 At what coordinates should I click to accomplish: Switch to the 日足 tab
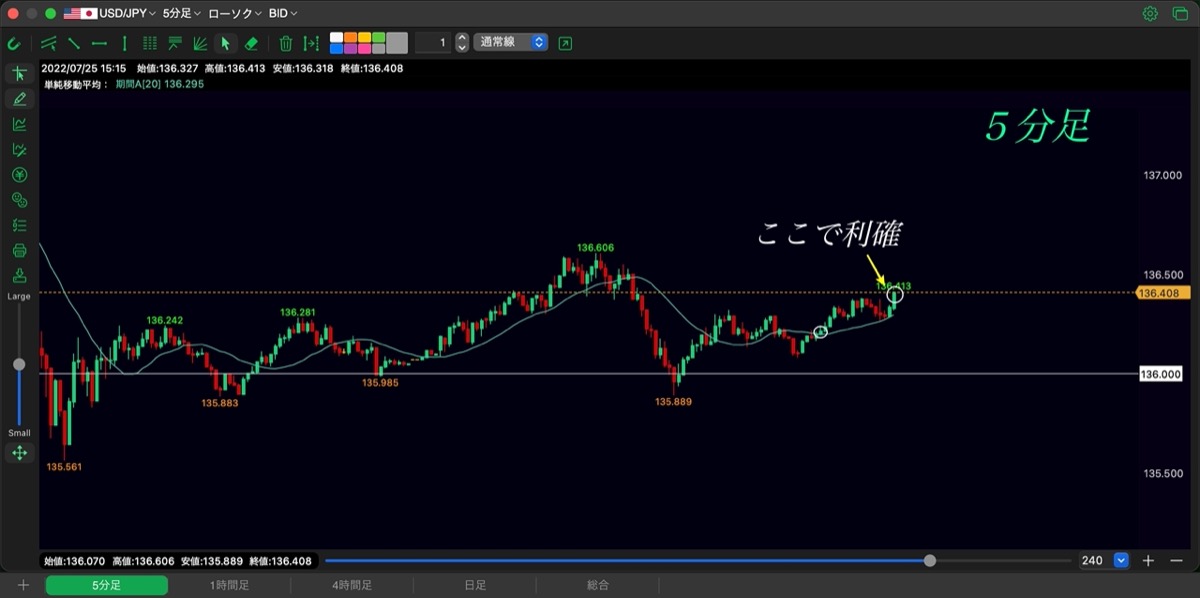pos(475,585)
